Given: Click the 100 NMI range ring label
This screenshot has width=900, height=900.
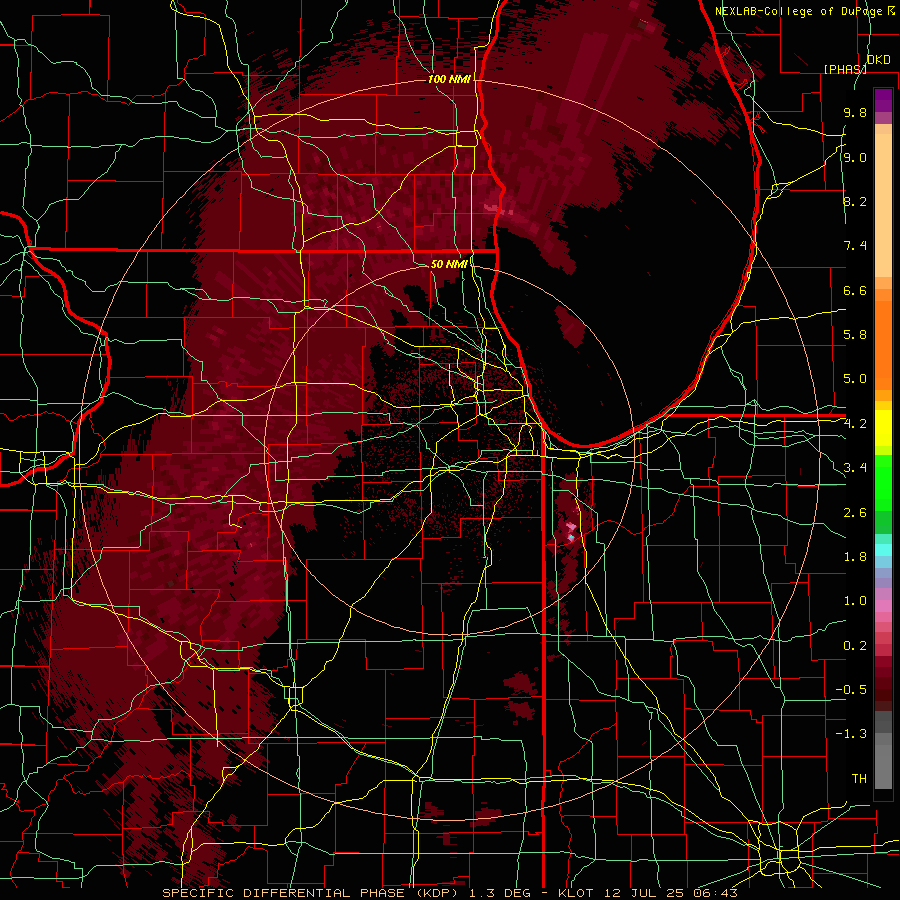Looking at the screenshot, I should (x=449, y=79).
